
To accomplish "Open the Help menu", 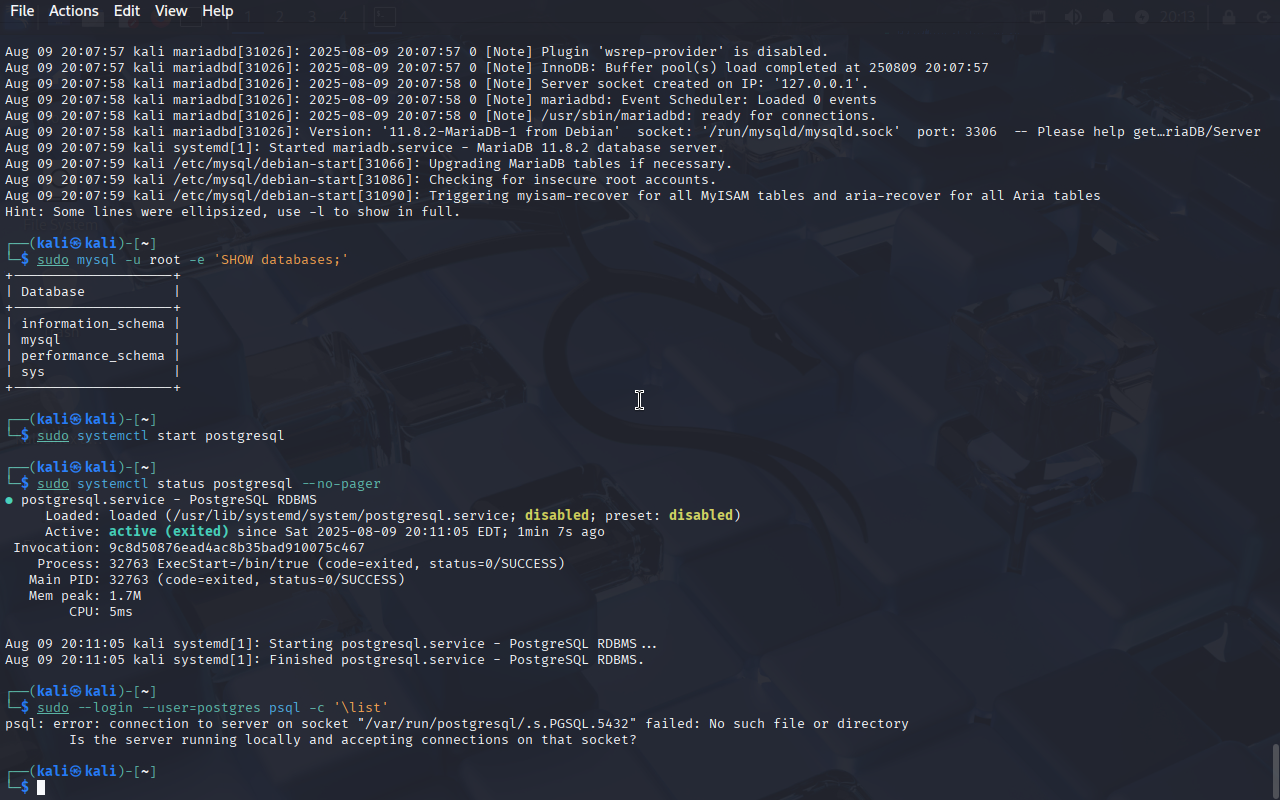I will pos(217,11).
